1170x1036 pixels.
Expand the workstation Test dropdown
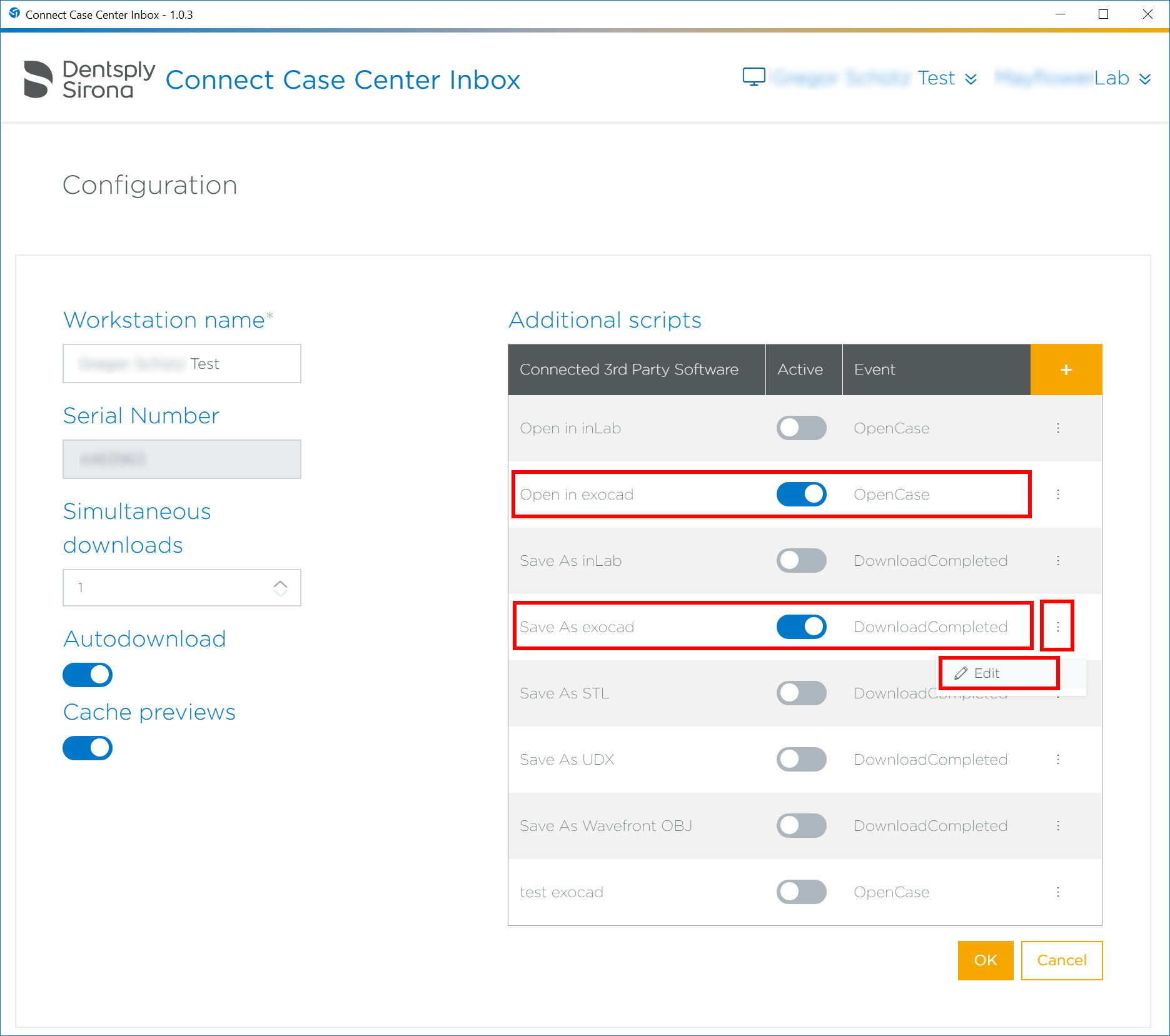click(x=971, y=79)
